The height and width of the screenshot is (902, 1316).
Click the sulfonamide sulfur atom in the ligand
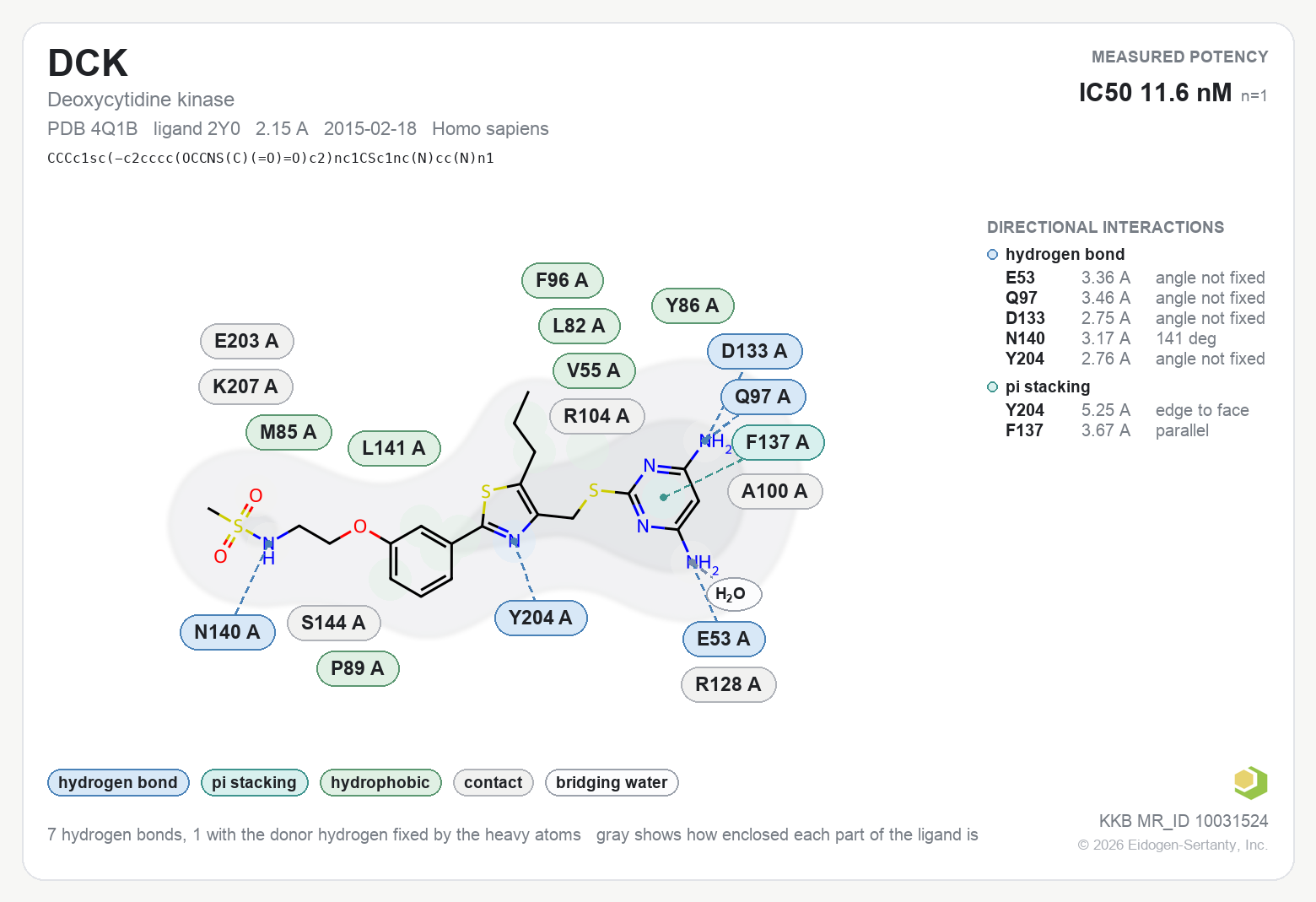coord(238,526)
